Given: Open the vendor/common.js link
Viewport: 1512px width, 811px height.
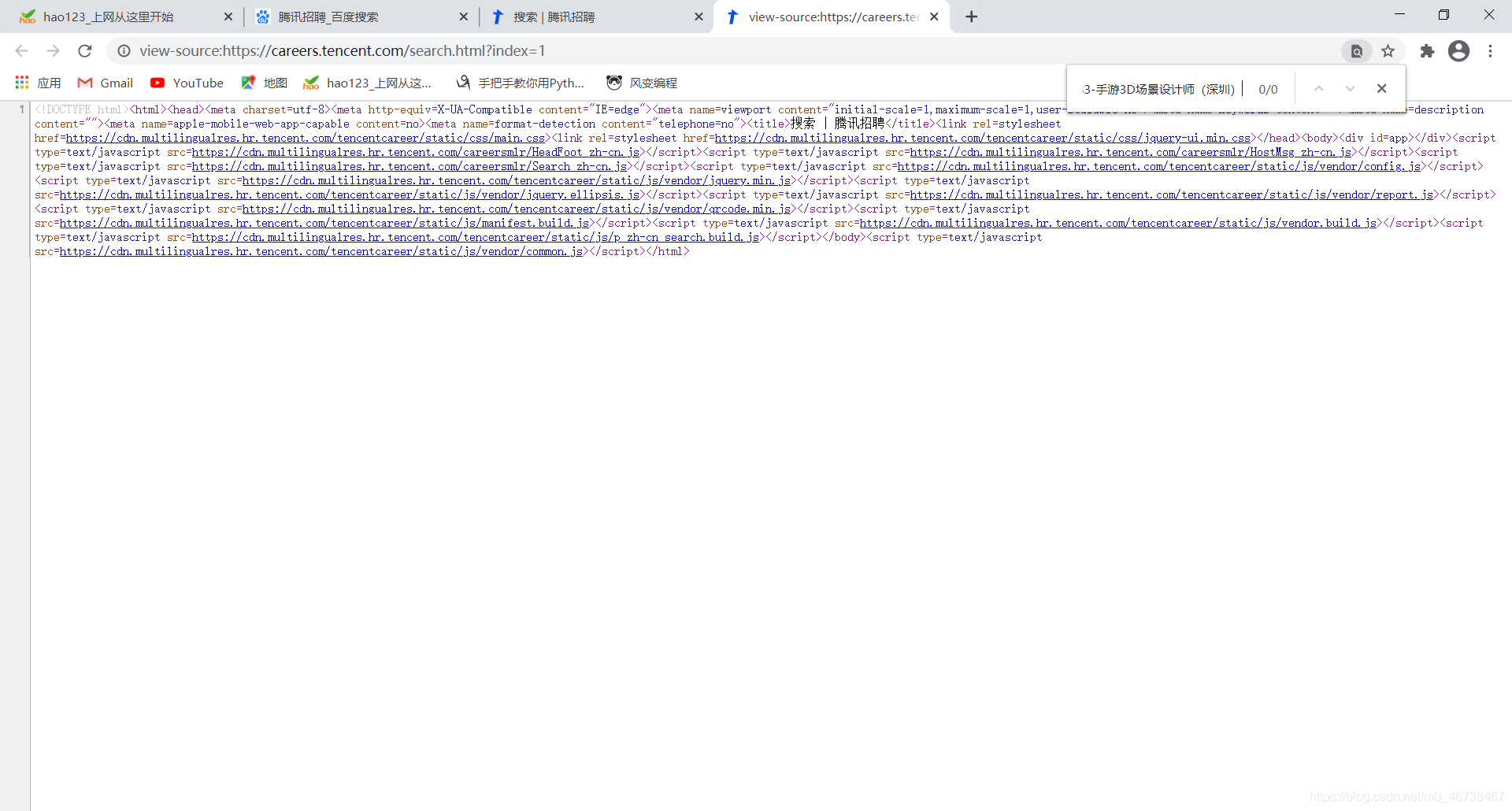Looking at the screenshot, I should (321, 252).
